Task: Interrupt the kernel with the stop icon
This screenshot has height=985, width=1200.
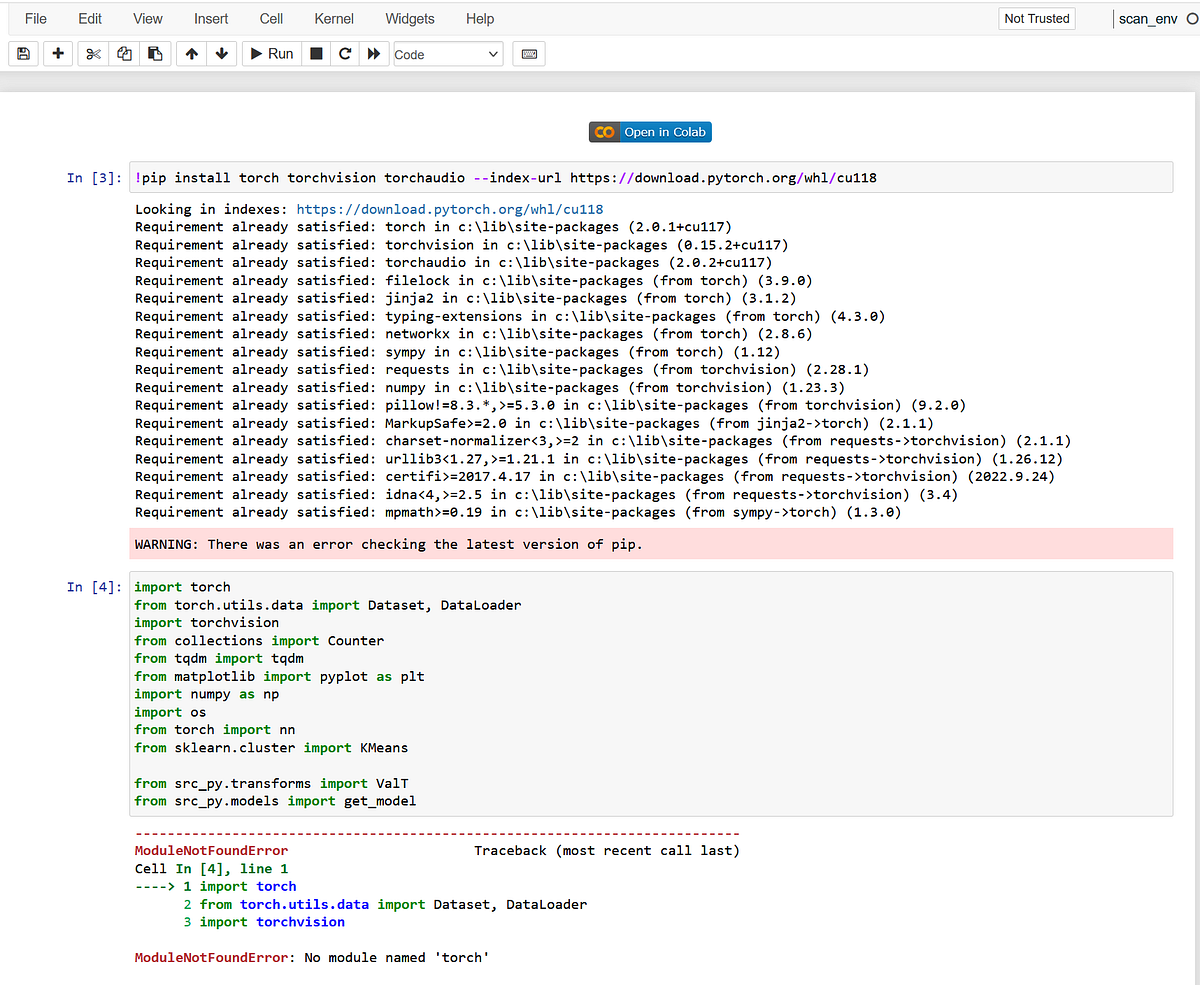Action: pyautogui.click(x=314, y=53)
